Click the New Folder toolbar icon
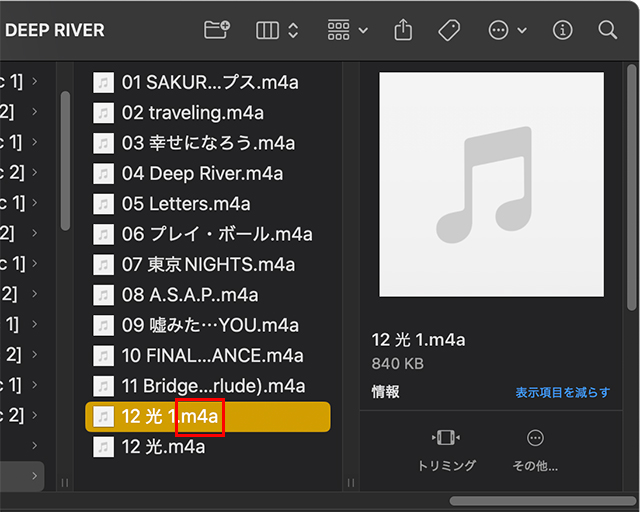The image size is (640, 512). coord(217,30)
